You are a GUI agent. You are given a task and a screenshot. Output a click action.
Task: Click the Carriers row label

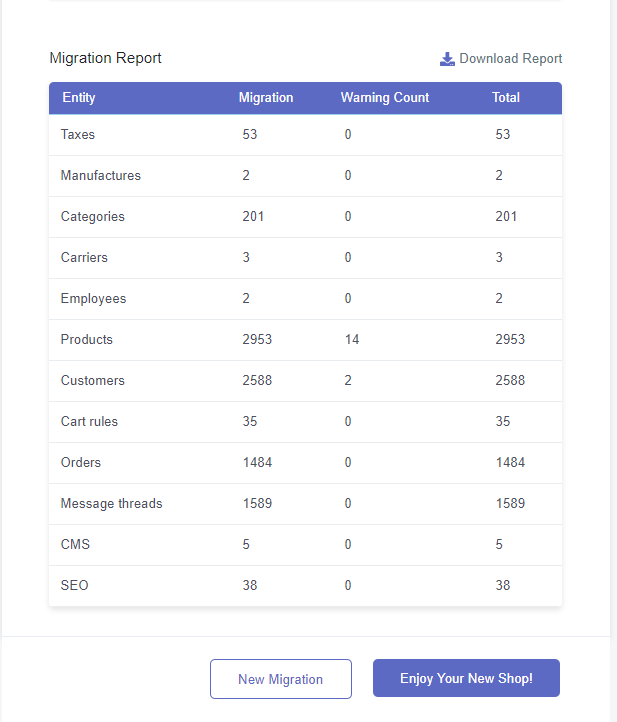tap(84, 258)
